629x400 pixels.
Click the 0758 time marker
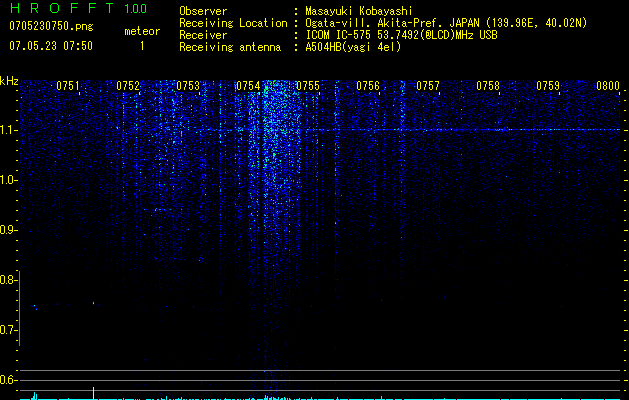(488, 86)
